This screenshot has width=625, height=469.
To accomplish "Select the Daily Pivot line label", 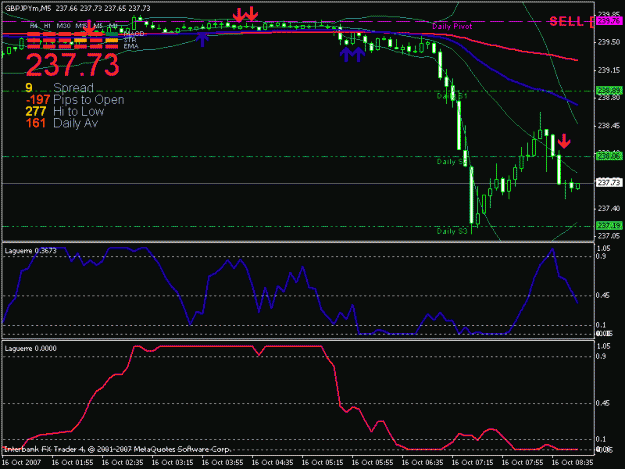I will 452,26.
